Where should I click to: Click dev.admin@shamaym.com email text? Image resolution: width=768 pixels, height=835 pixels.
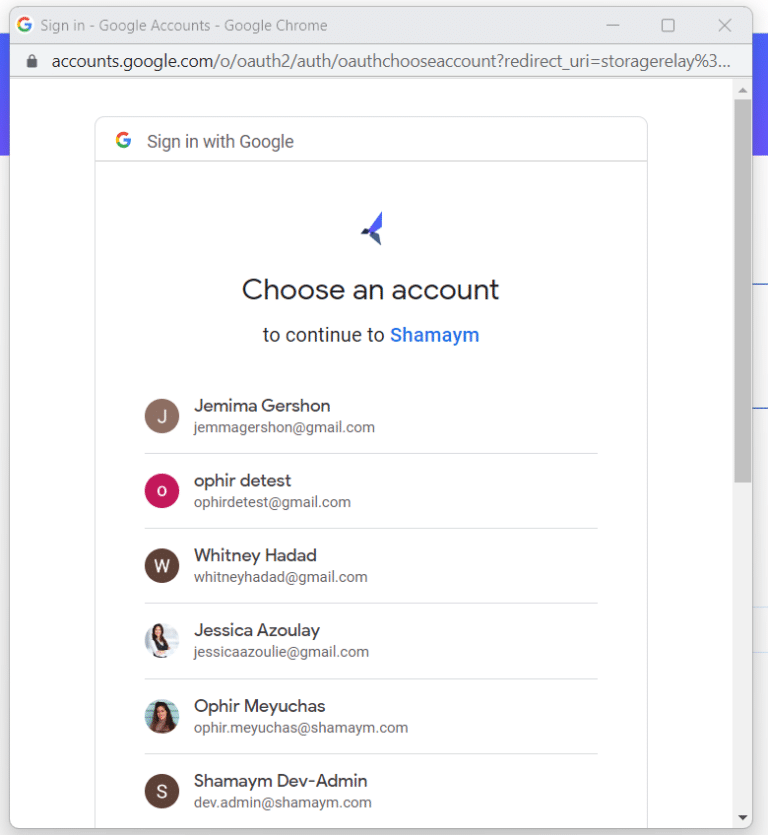point(283,803)
